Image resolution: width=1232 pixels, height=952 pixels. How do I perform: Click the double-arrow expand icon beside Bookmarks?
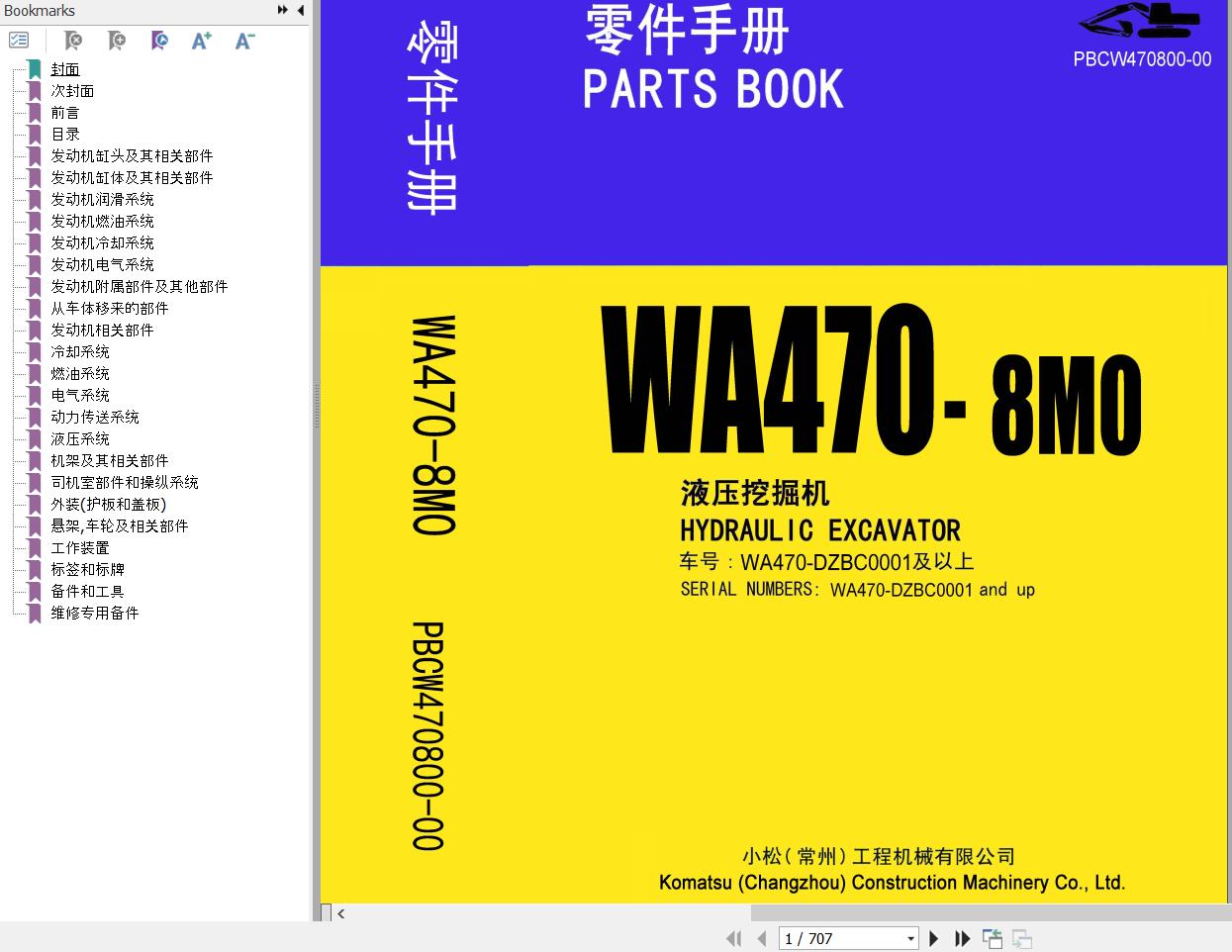[283, 10]
